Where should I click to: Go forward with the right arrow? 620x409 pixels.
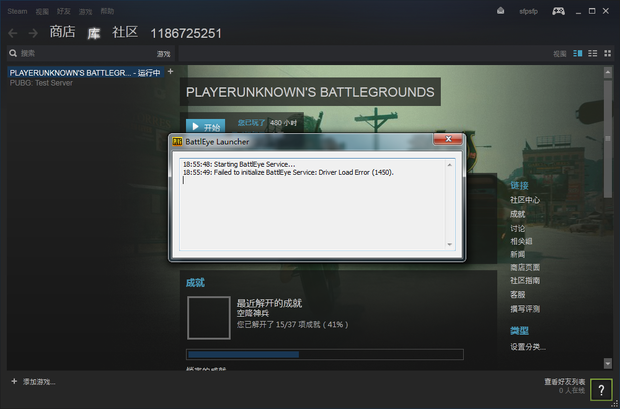pos(33,33)
